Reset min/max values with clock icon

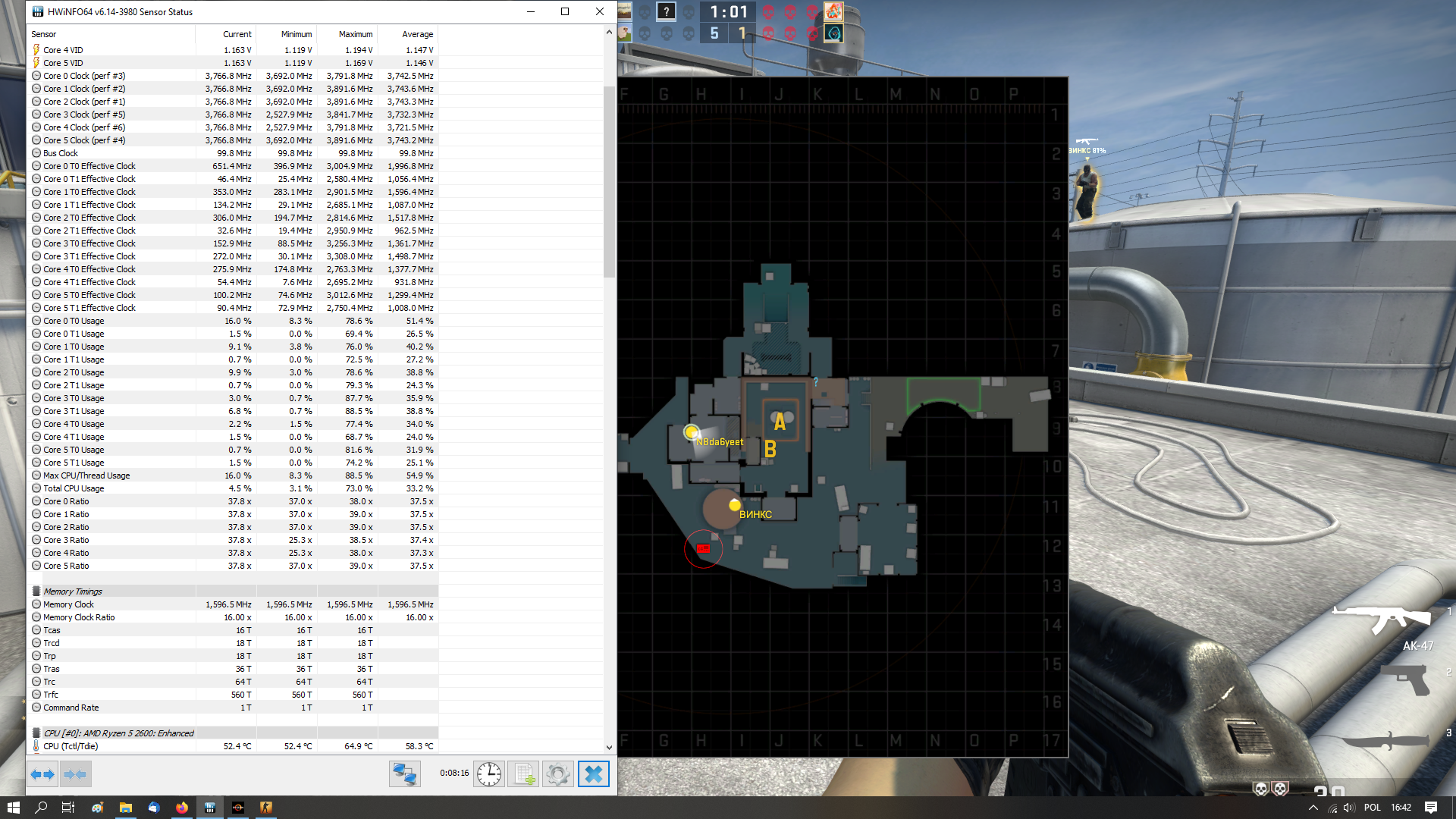[x=489, y=774]
